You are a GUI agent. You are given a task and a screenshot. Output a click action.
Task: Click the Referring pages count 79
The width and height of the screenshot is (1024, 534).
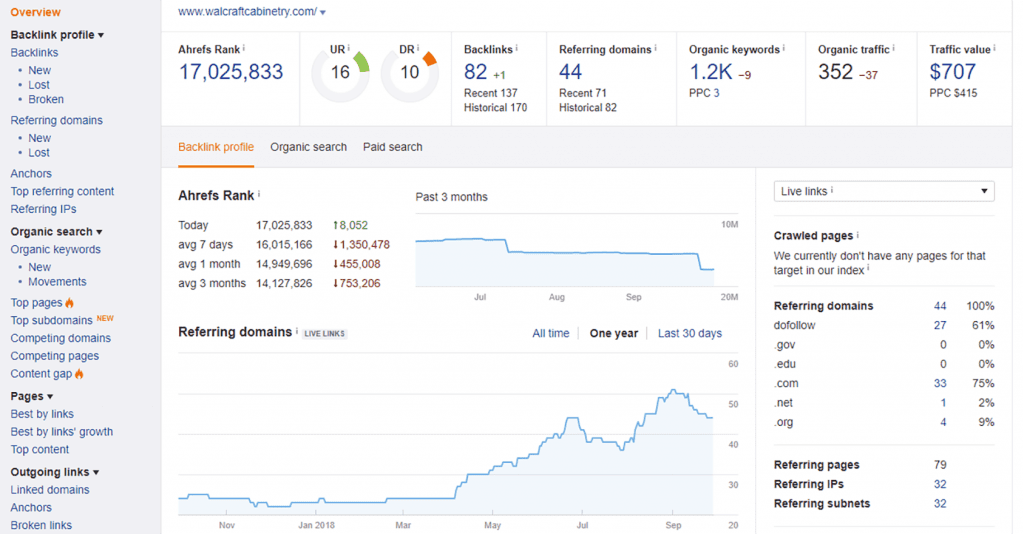[x=940, y=465]
